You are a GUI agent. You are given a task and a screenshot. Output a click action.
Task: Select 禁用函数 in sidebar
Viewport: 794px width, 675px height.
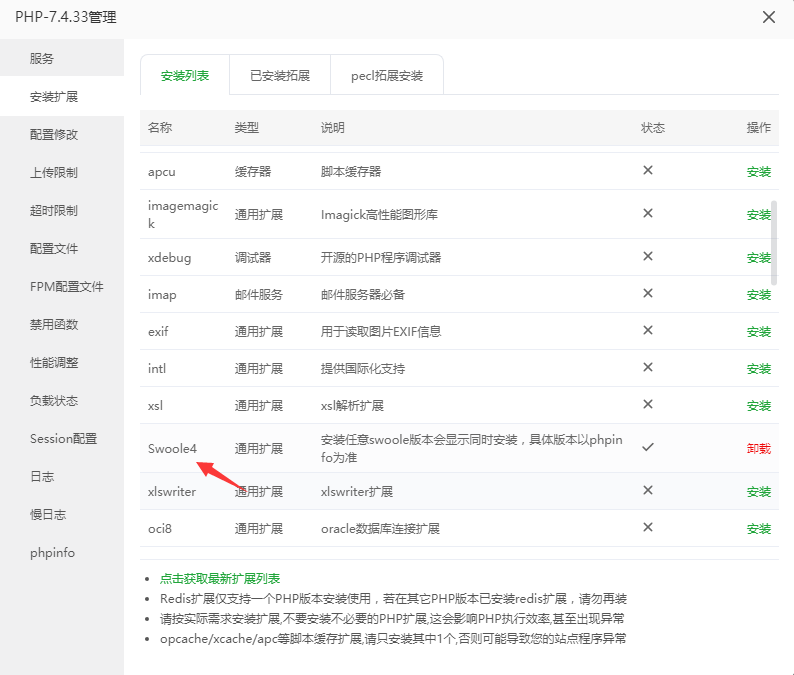click(54, 325)
